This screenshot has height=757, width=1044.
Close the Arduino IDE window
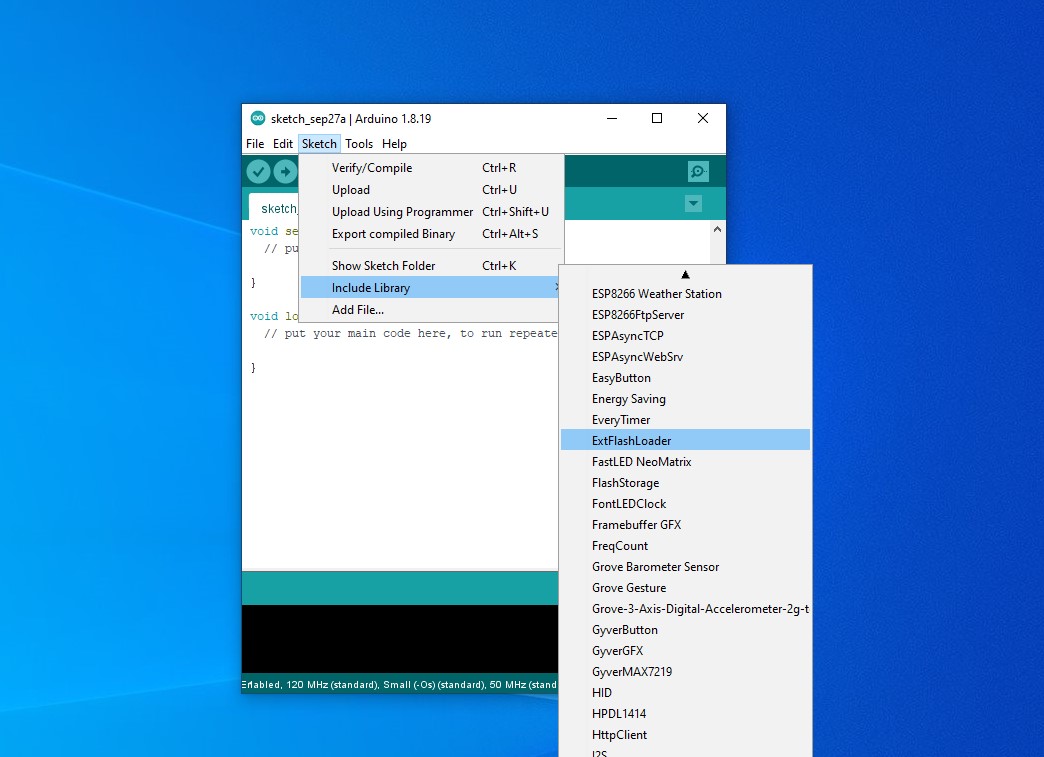click(703, 118)
